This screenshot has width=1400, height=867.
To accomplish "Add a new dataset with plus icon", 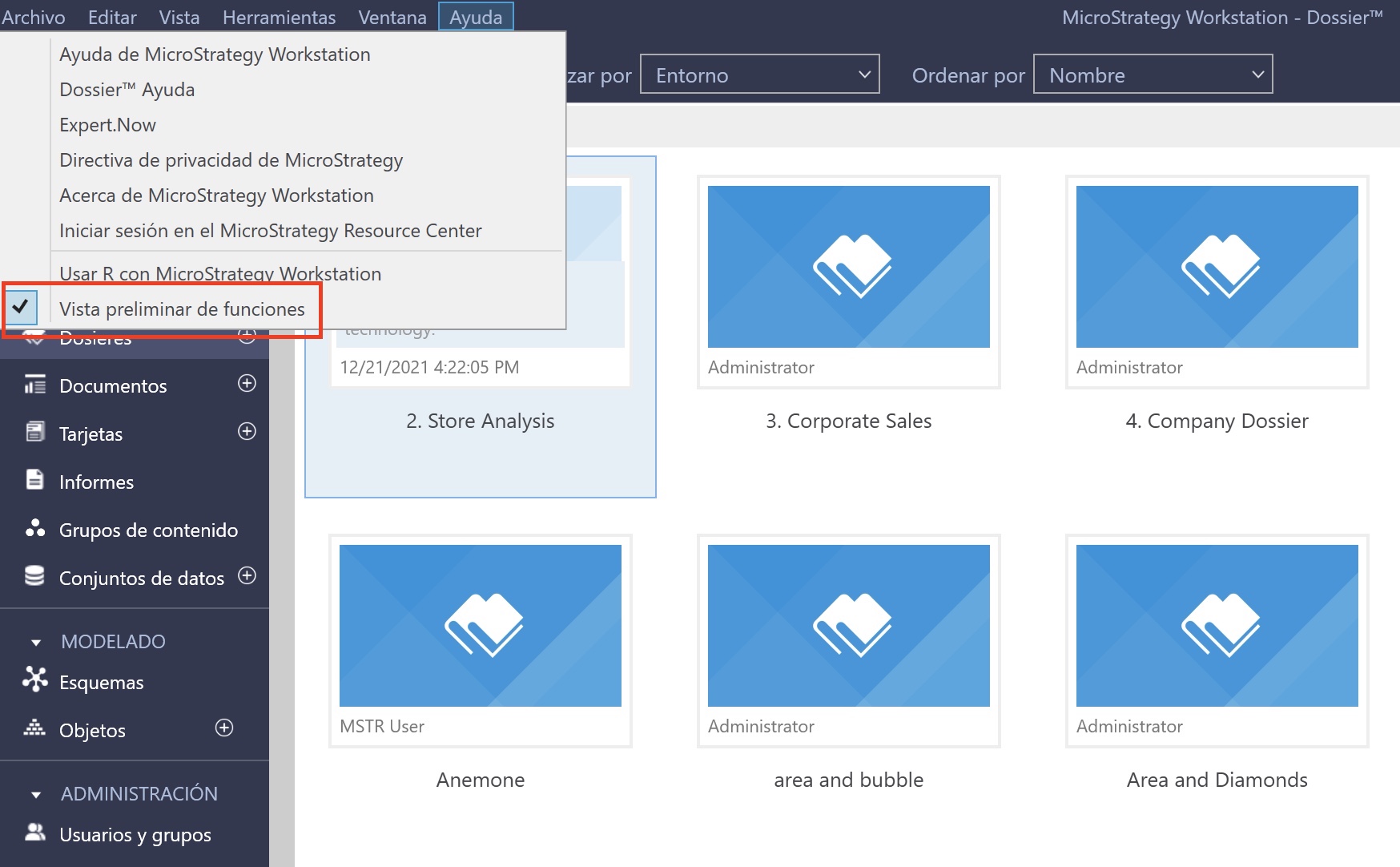I will click(x=247, y=575).
